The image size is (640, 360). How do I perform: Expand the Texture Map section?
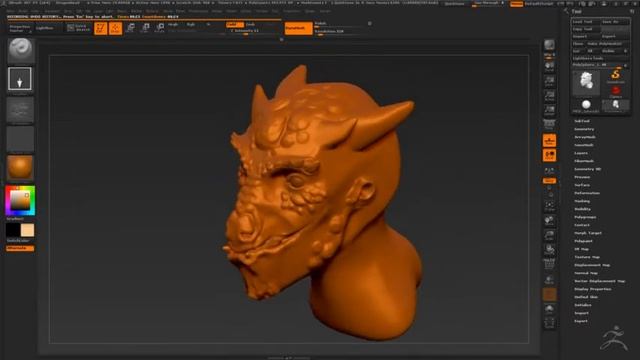coord(587,257)
